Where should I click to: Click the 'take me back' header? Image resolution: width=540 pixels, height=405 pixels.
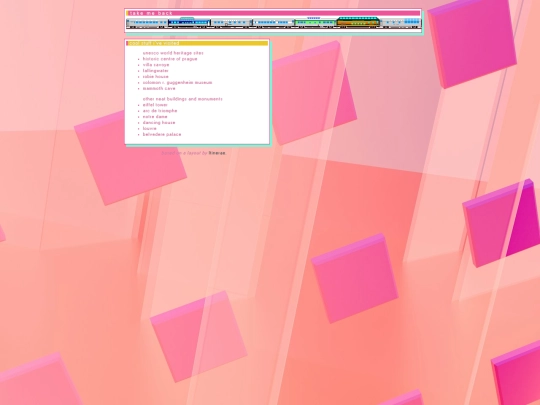(273, 13)
